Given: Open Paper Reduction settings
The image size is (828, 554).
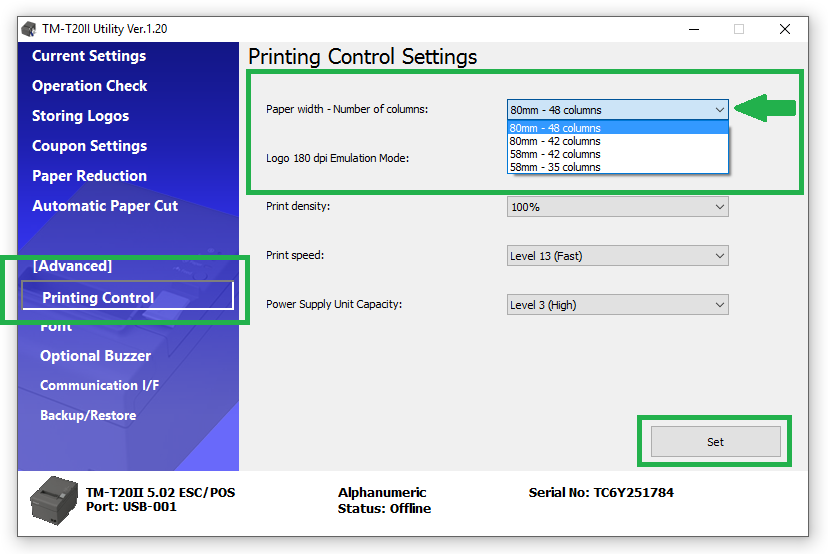Looking at the screenshot, I should point(89,176).
